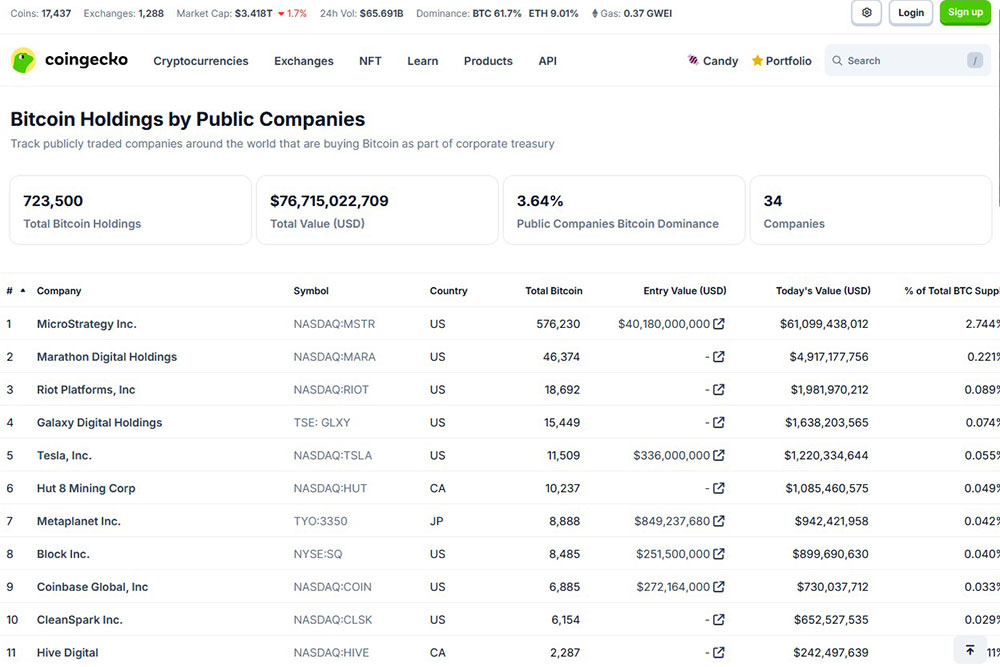Open the Candy rewards link
The height and width of the screenshot is (667, 1000).
click(712, 61)
